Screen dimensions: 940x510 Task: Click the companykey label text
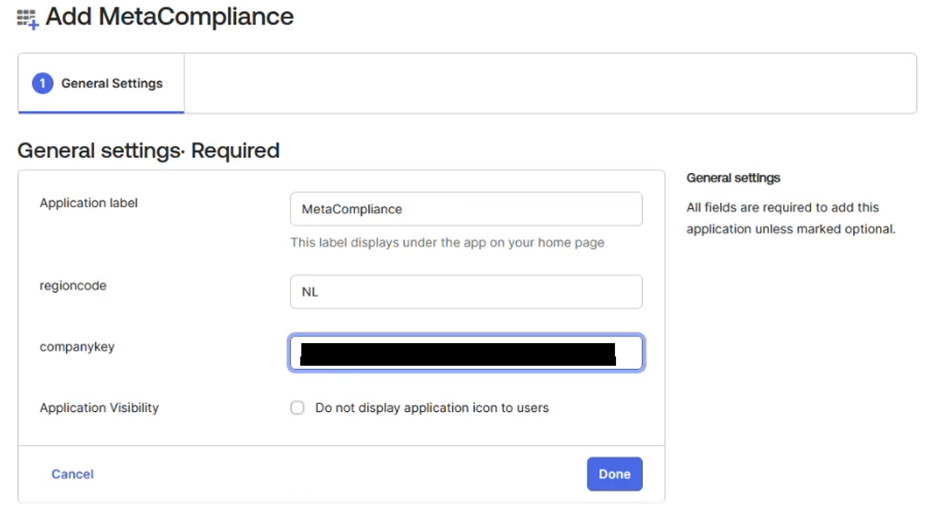[x=77, y=347]
